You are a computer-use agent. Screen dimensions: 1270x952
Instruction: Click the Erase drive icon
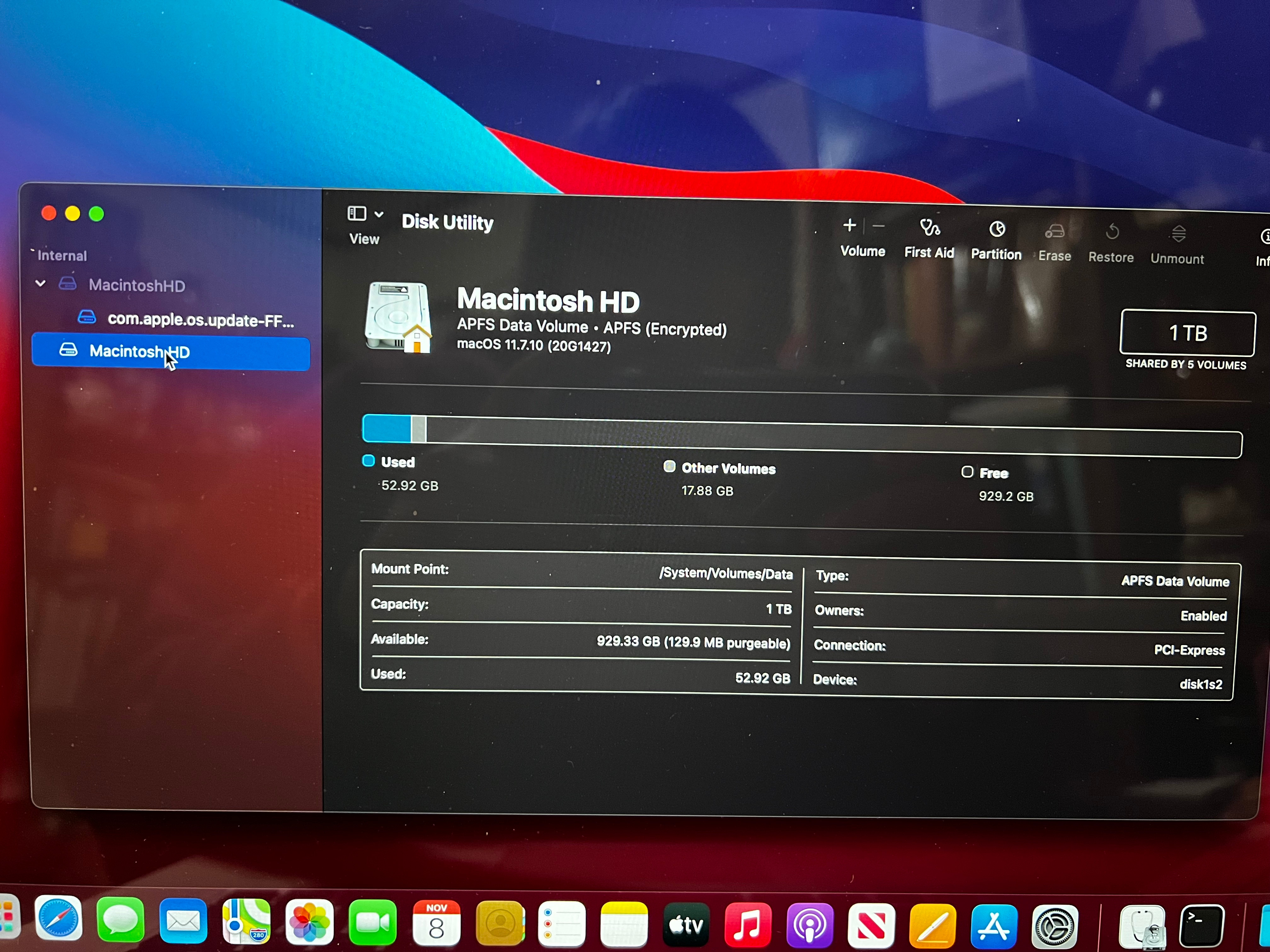pyautogui.click(x=1054, y=231)
